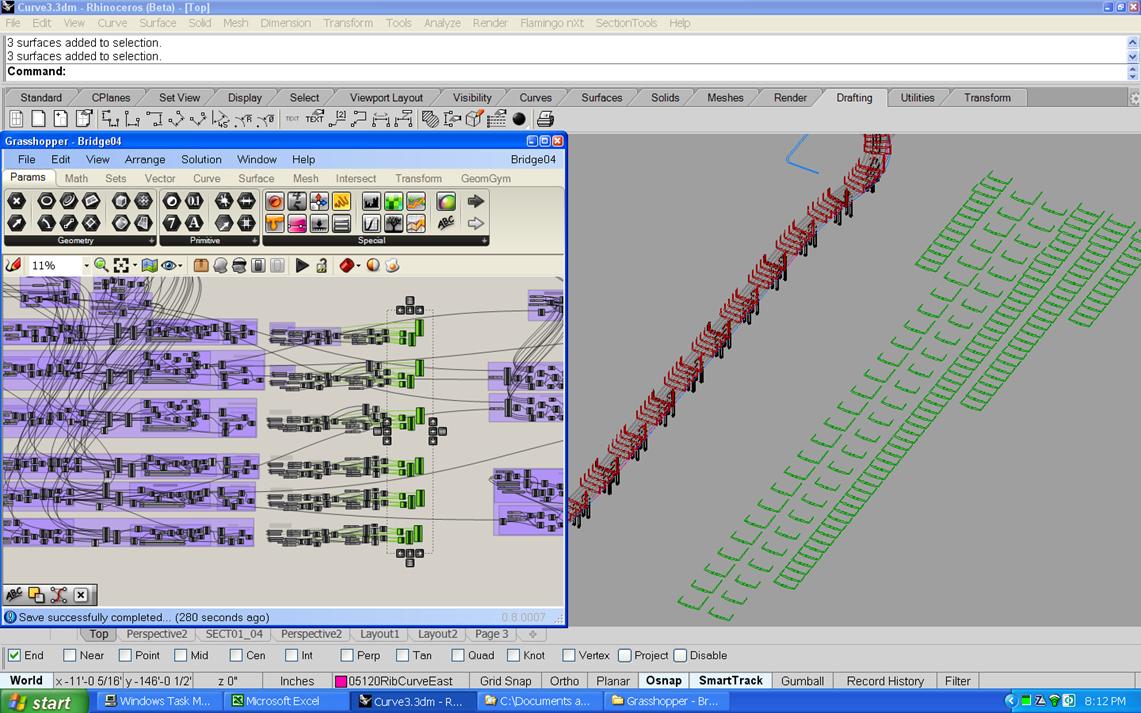This screenshot has width=1141, height=713.
Task: Click the play-arrow icon in Grasshopper canvas toolbar
Action: pos(302,265)
